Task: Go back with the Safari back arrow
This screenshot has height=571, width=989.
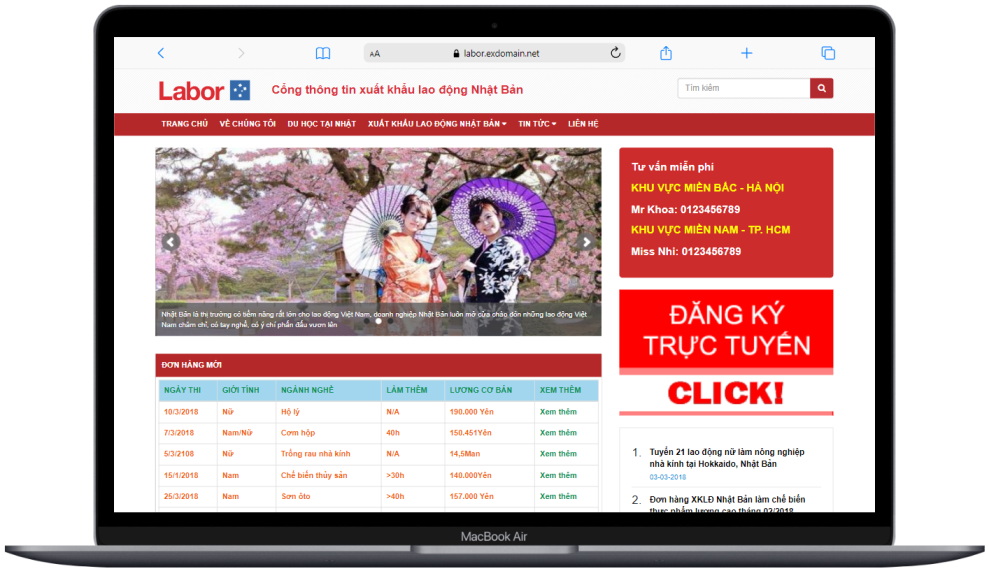Action: click(161, 53)
